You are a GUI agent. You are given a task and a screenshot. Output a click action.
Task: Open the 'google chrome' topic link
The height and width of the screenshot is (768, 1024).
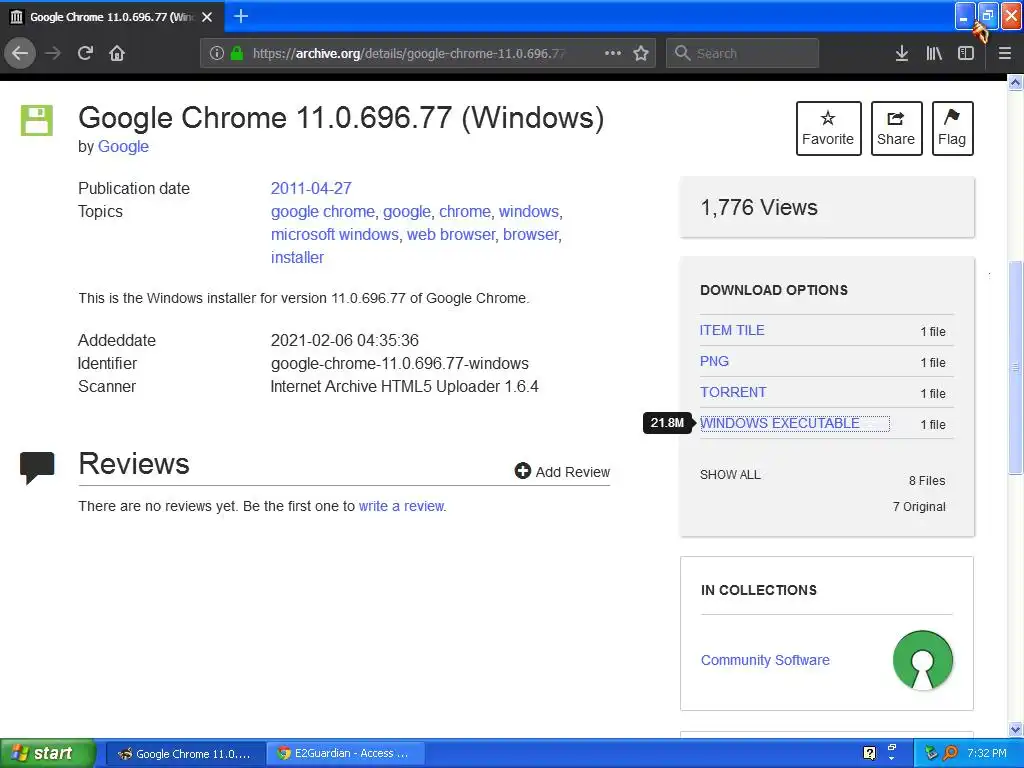coord(323,212)
